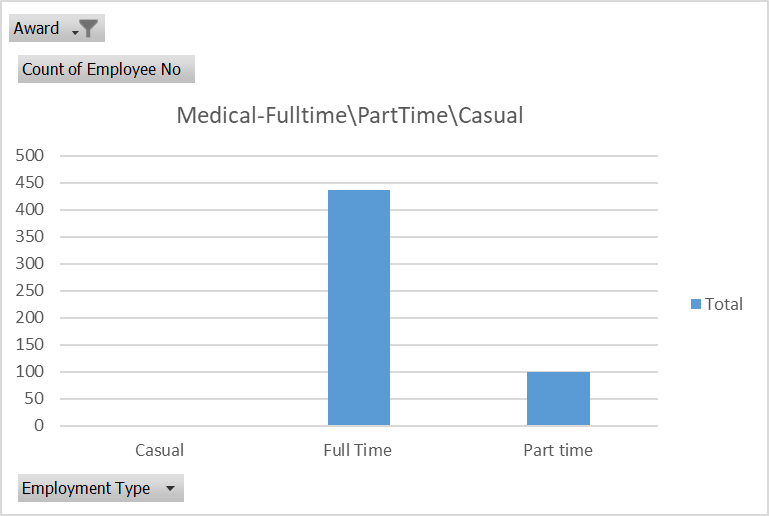Click the Part time category axis label

558,450
